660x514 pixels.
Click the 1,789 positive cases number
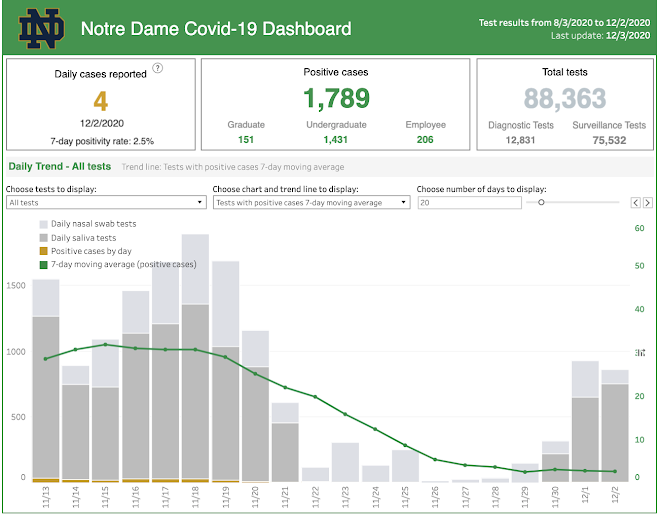pyautogui.click(x=336, y=99)
